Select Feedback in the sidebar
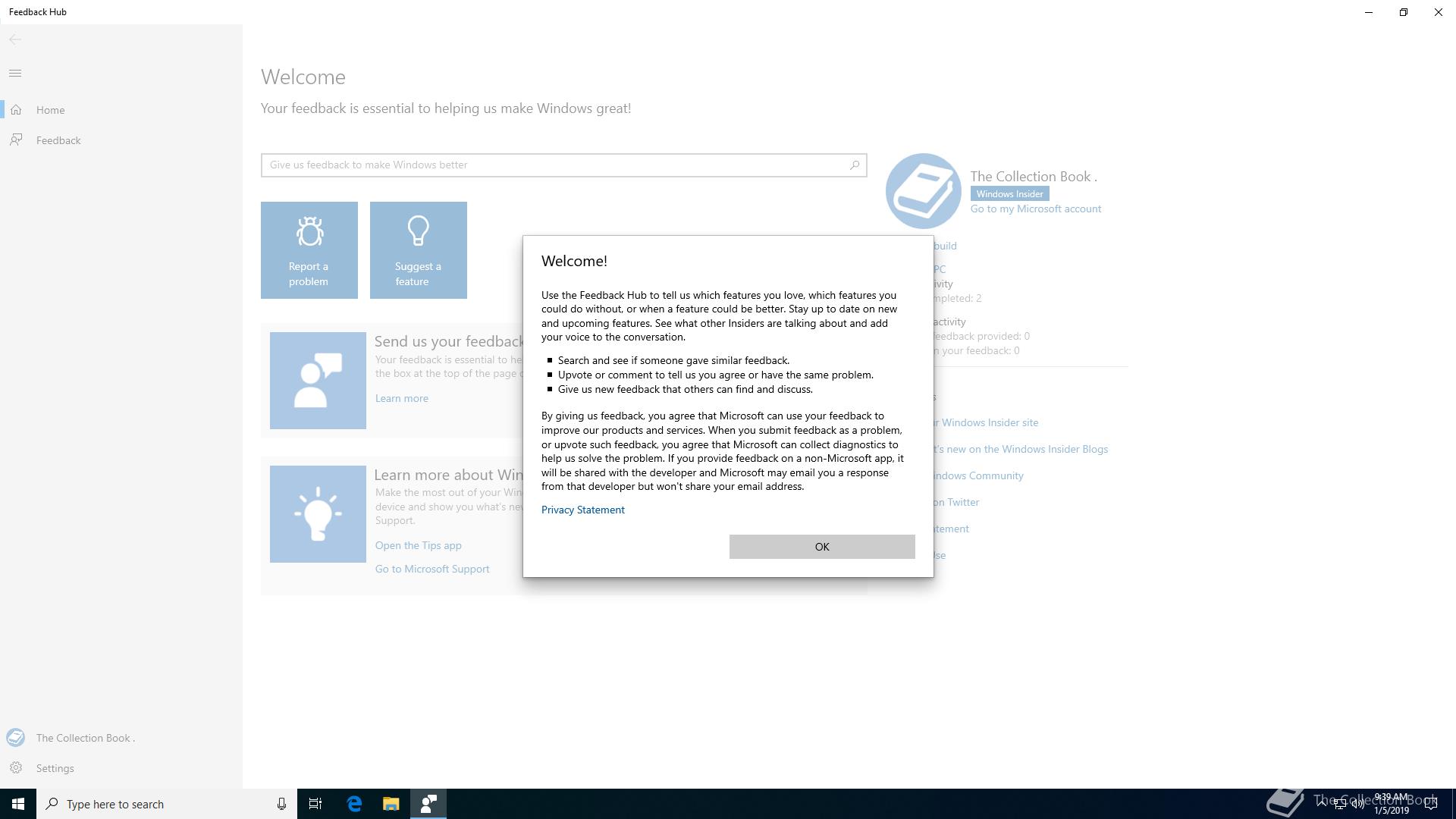The image size is (1456, 819). 121,140
